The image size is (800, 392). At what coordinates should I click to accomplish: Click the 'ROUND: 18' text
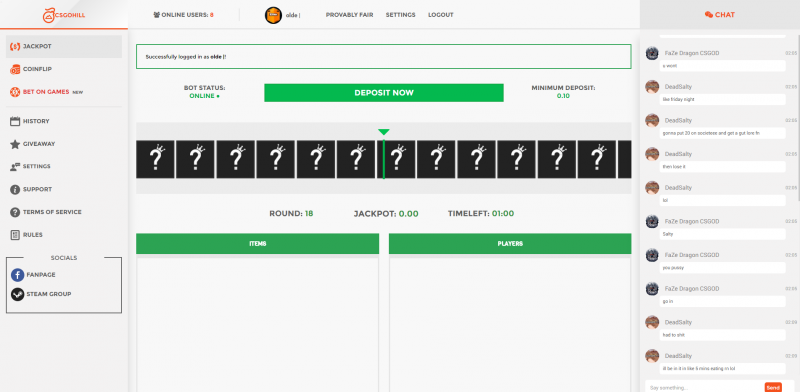(x=291, y=214)
